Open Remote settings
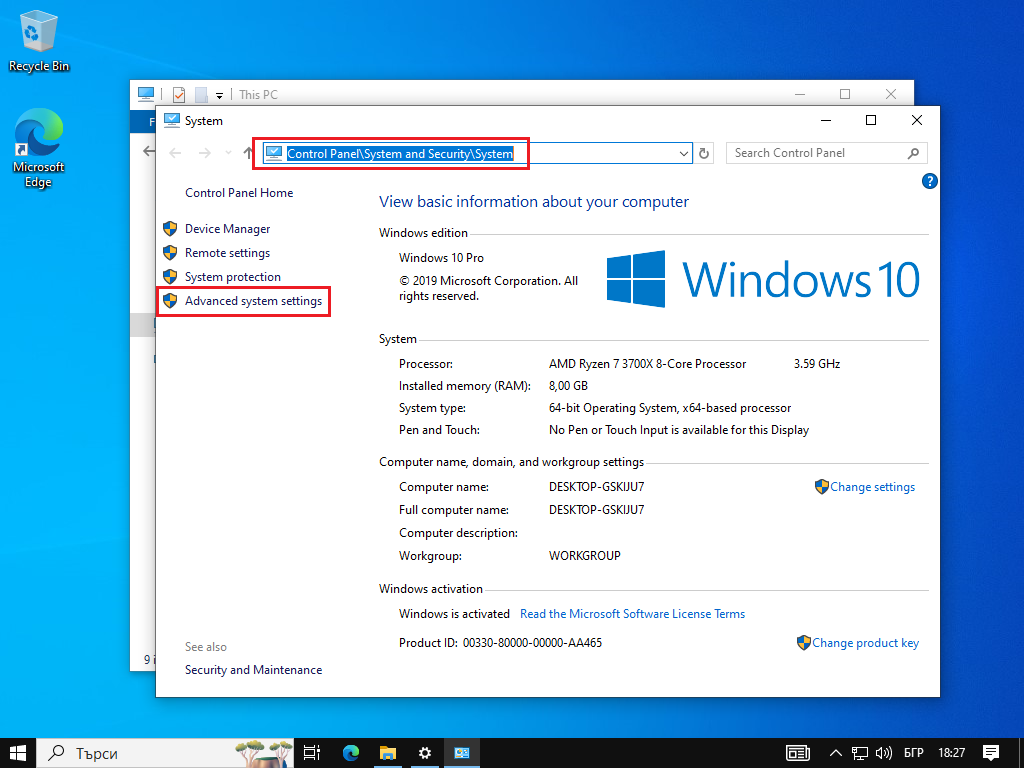 click(x=227, y=253)
